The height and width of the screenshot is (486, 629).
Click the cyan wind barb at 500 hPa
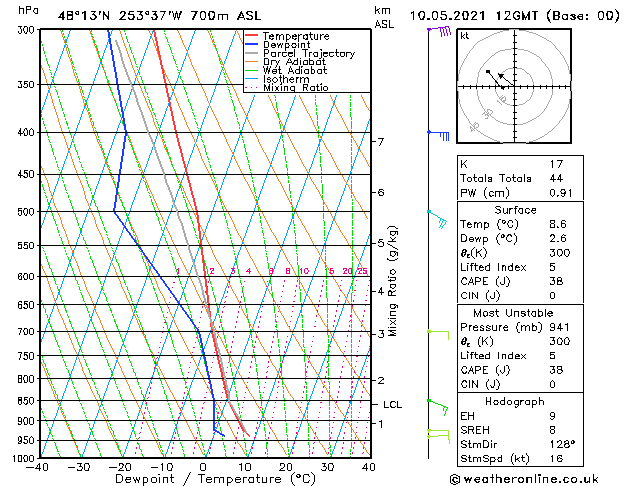[437, 219]
